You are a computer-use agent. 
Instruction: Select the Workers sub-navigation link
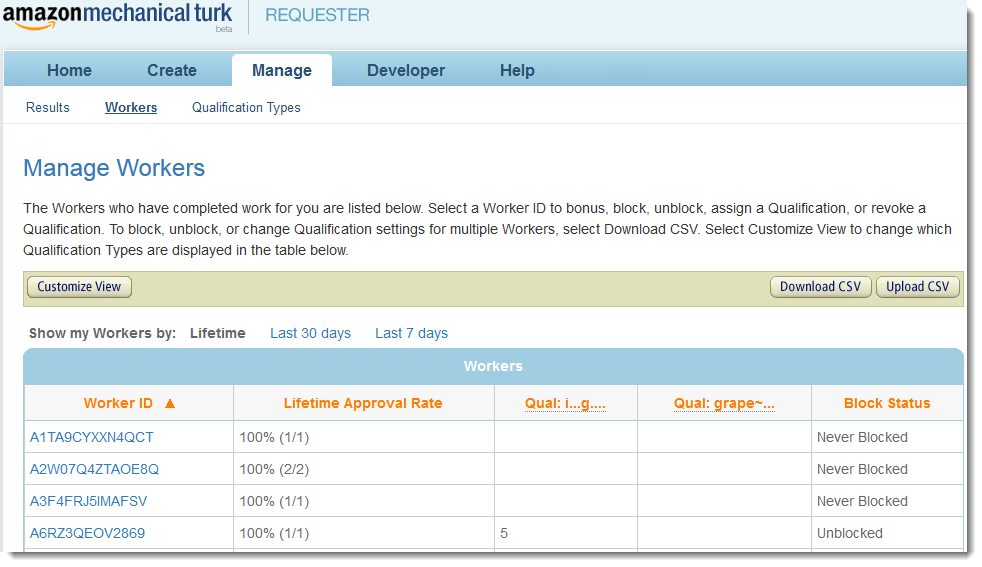point(131,107)
